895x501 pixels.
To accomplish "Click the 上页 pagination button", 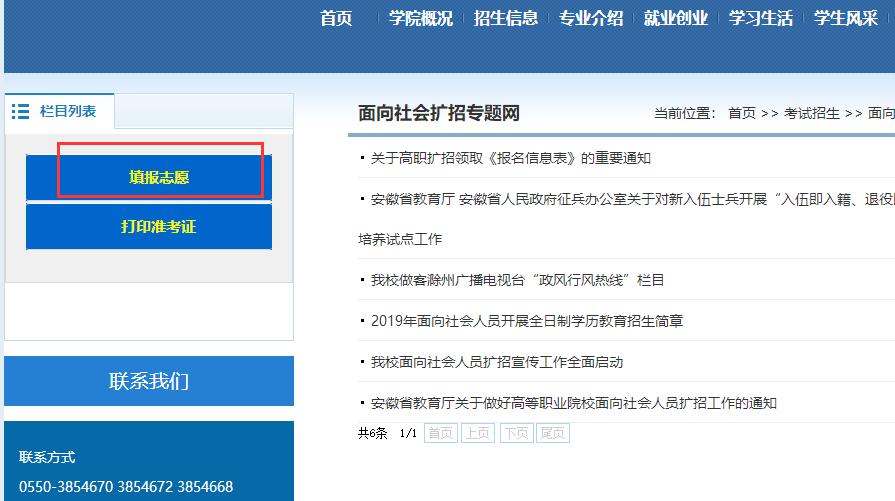I will 478,433.
